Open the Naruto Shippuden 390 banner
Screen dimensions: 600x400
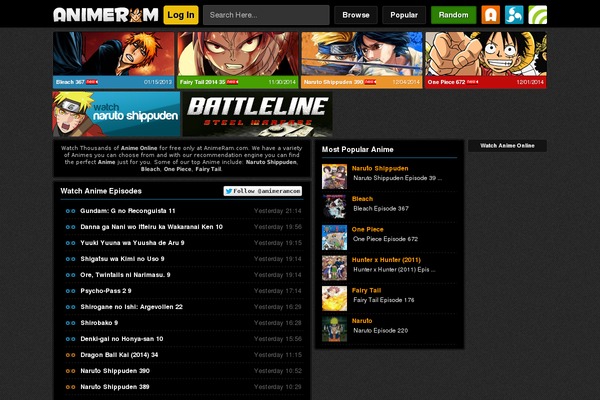[x=362, y=60]
